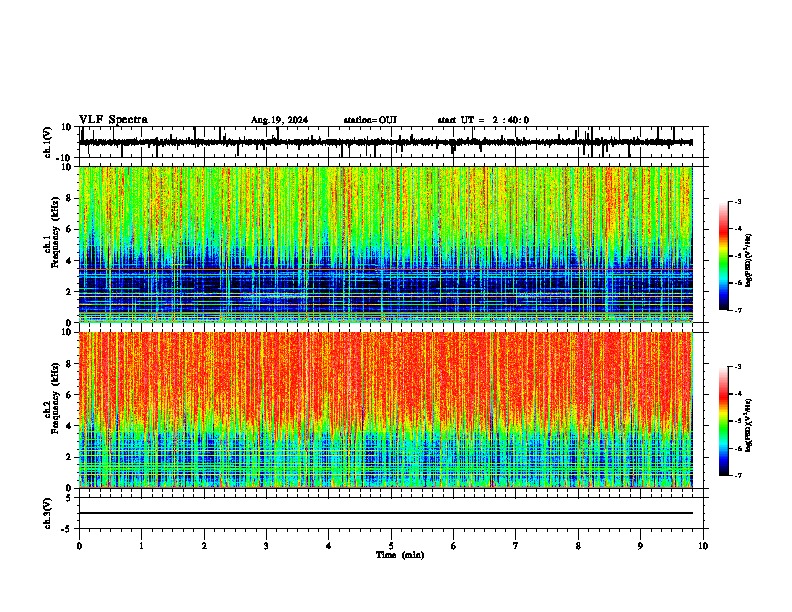Click the ch.2 colorbar log(PSD) label
This screenshot has height=612, width=792.
748,425
